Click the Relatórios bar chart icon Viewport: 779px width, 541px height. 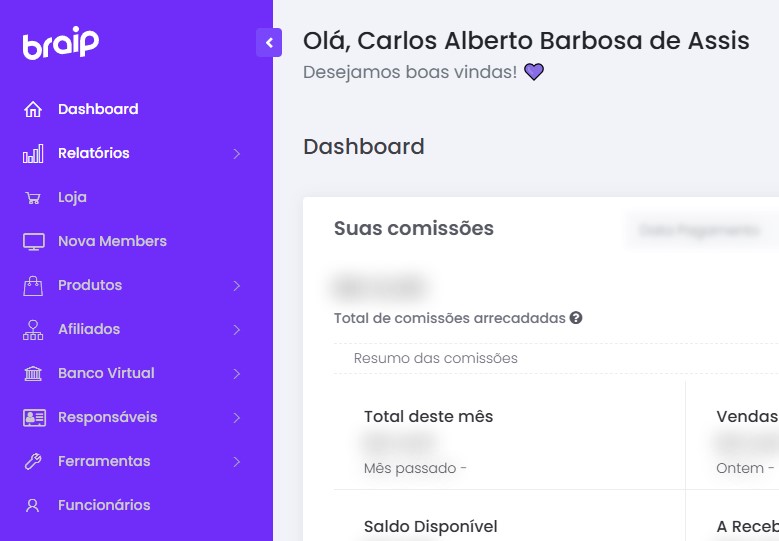(33, 153)
